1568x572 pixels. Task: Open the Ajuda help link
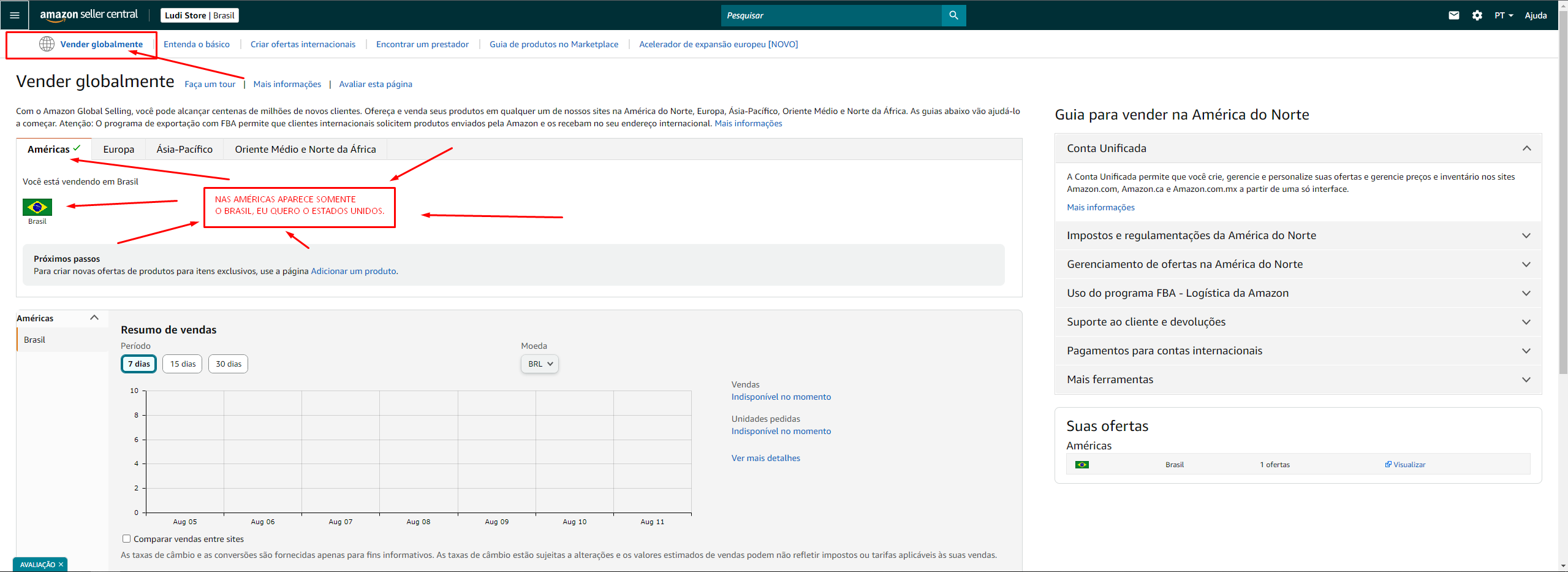(1536, 15)
